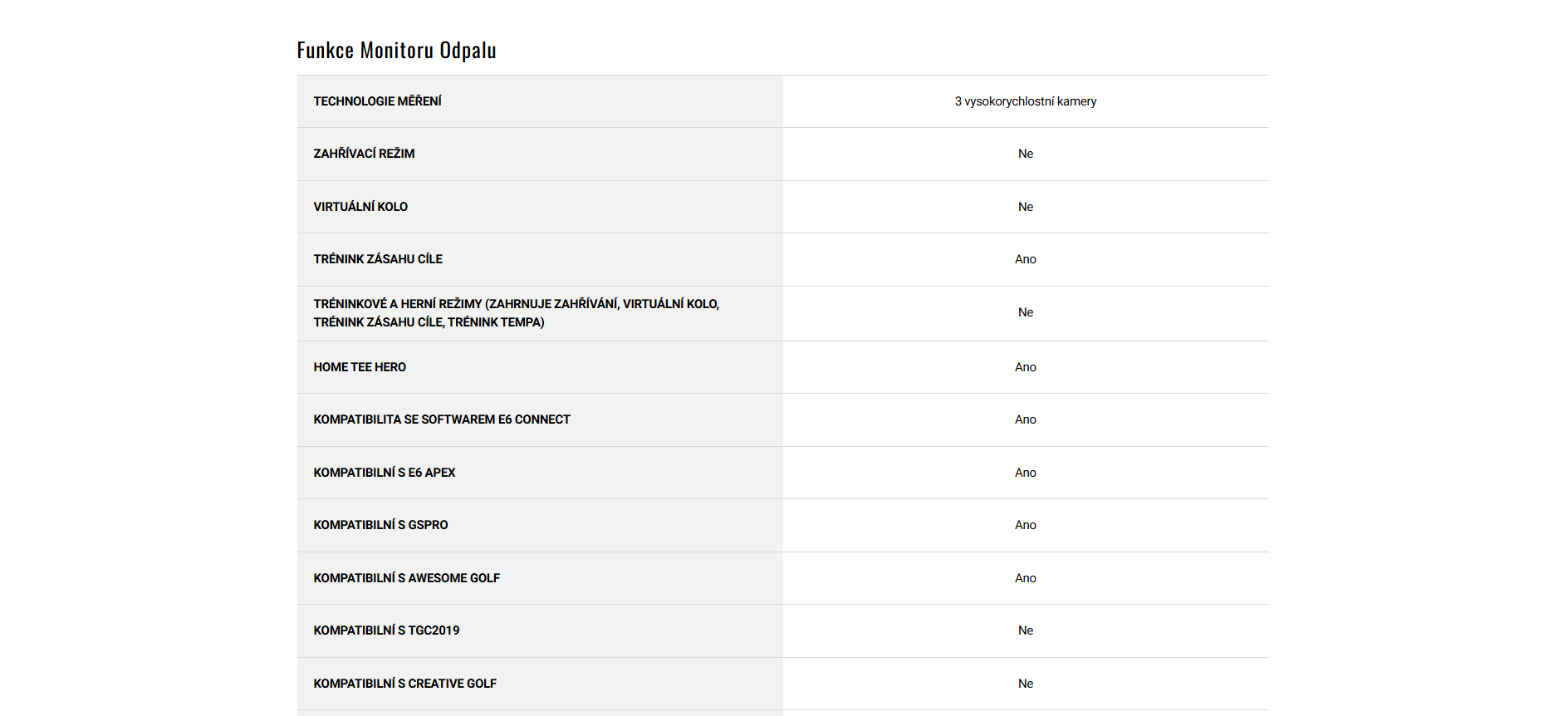Select the 'Technologie měření' row label

tap(377, 101)
